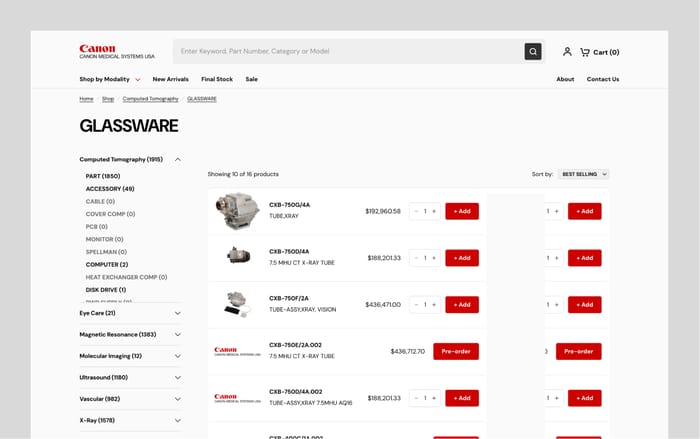The width and height of the screenshot is (700, 439).
Task: Click the GLASSWARE breadcrumb link
Action: [202, 99]
